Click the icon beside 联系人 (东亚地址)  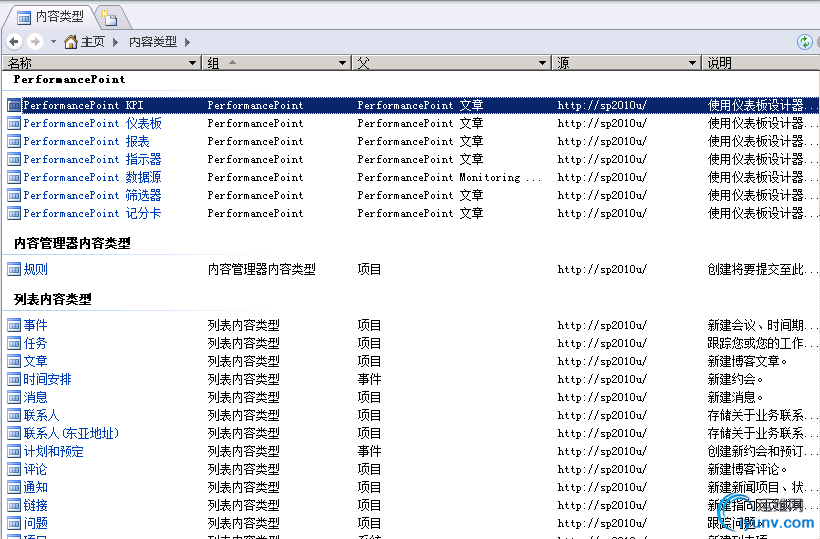(x=14, y=433)
